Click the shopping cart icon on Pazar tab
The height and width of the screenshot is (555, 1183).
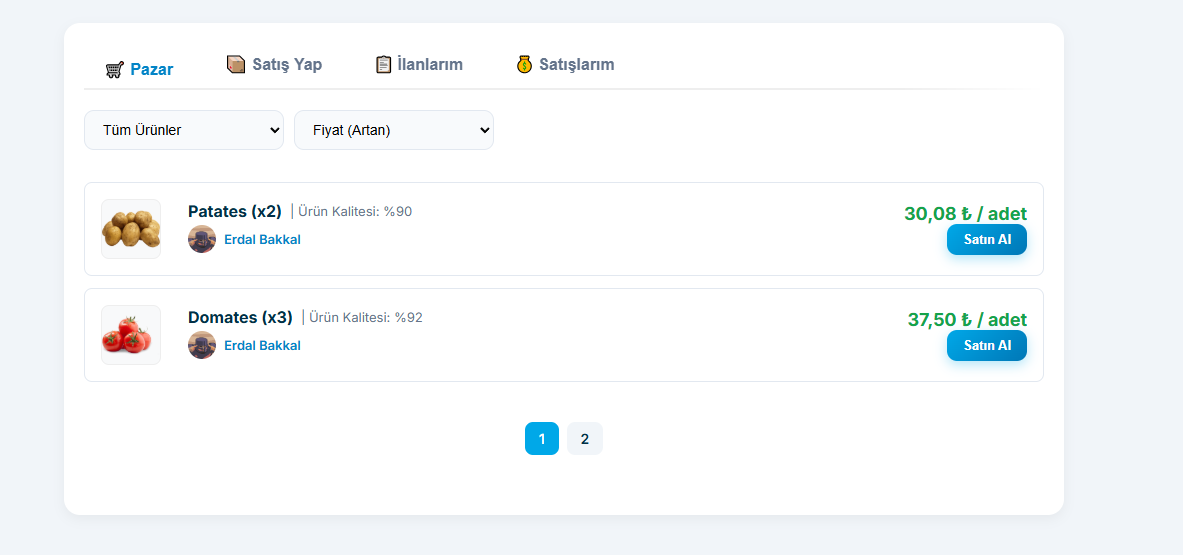[115, 70]
